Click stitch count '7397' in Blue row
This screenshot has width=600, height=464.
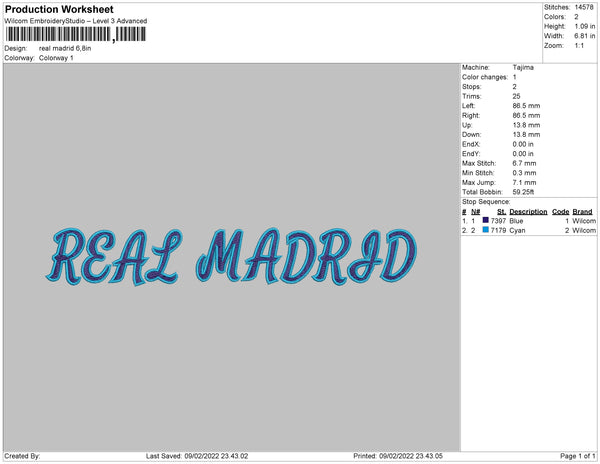tap(498, 221)
